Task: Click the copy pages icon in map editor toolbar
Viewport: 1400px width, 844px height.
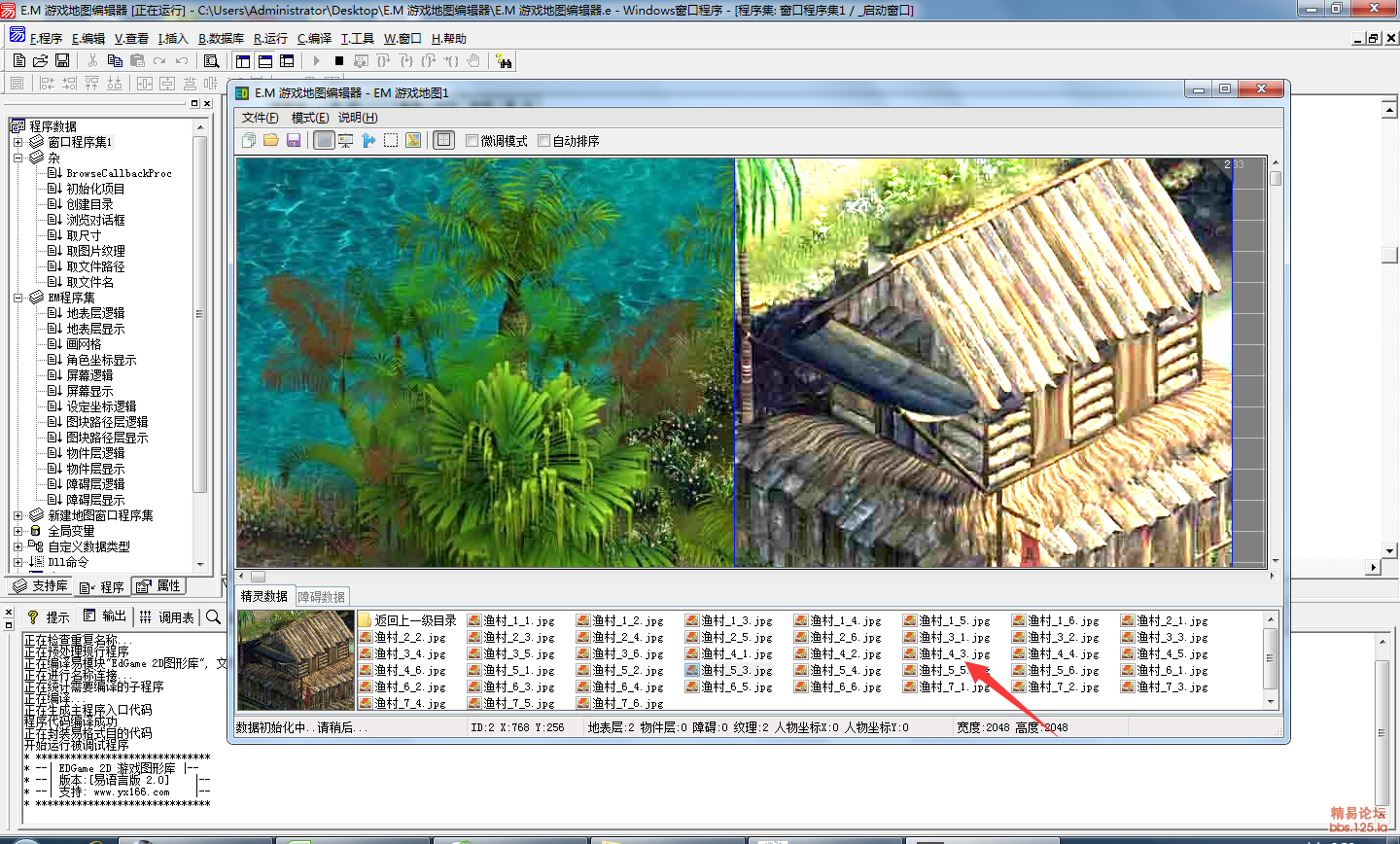Action: point(249,140)
